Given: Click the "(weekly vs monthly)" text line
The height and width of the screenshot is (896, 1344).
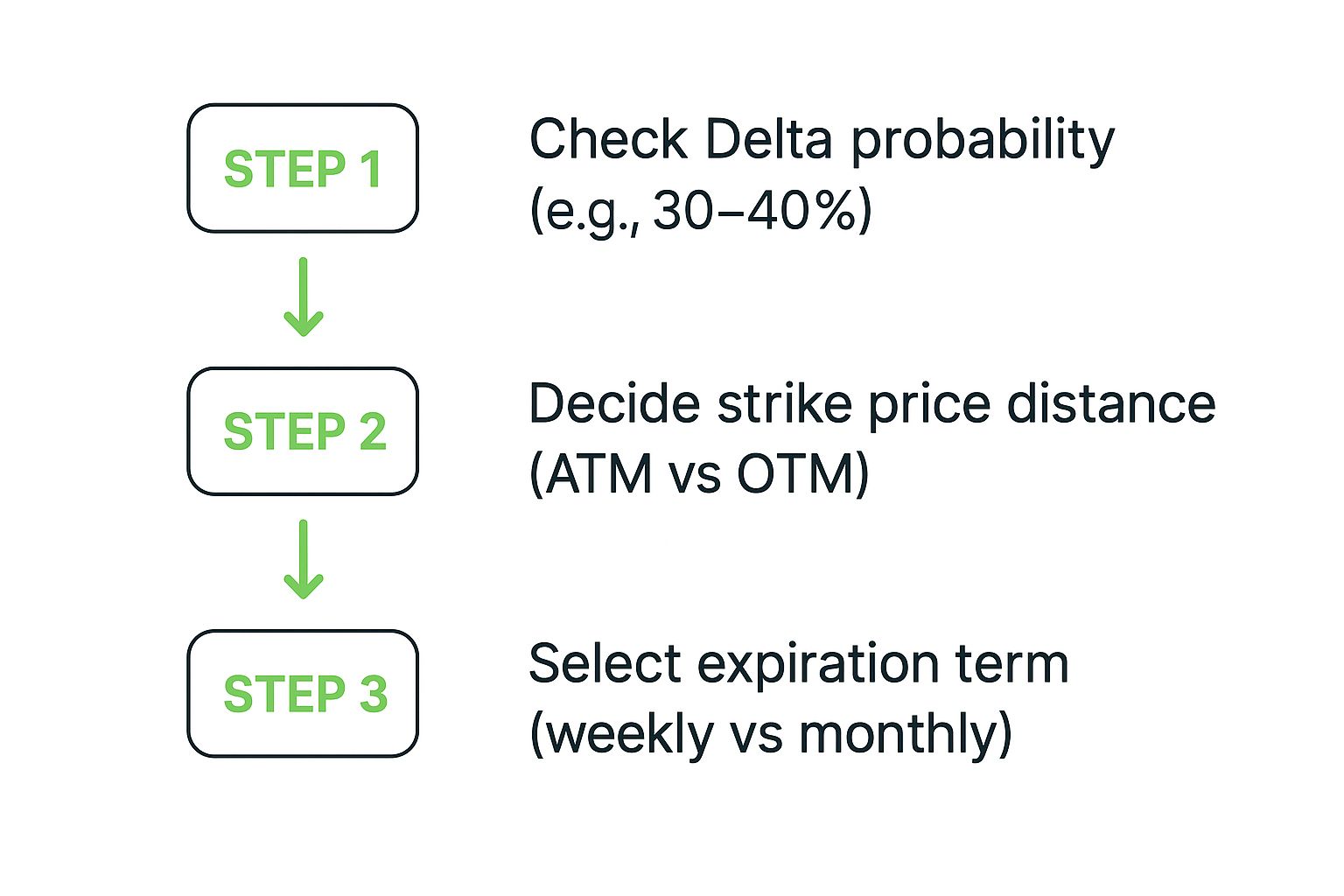Looking at the screenshot, I should [x=770, y=733].
